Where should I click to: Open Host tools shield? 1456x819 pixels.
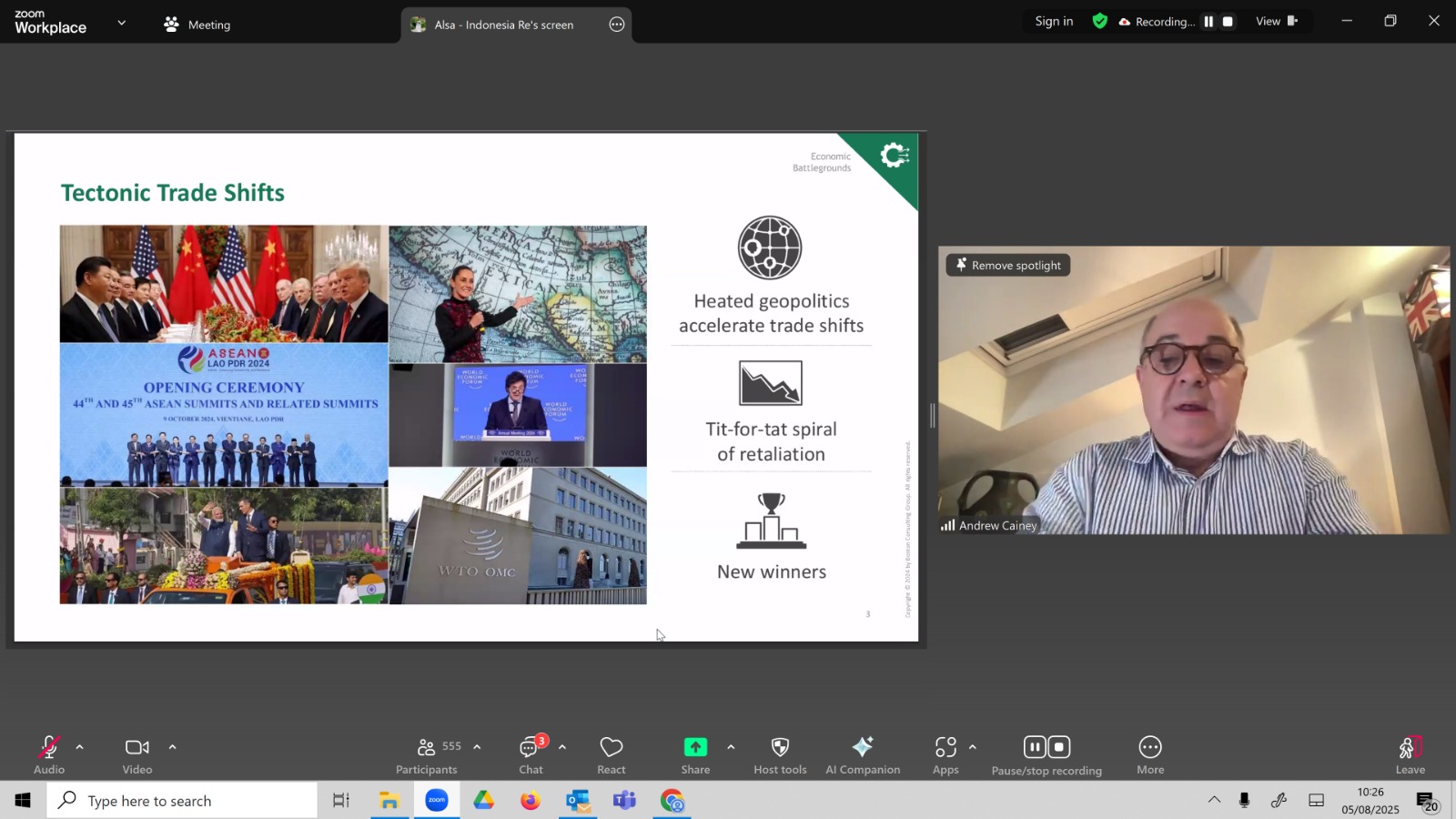(x=780, y=754)
